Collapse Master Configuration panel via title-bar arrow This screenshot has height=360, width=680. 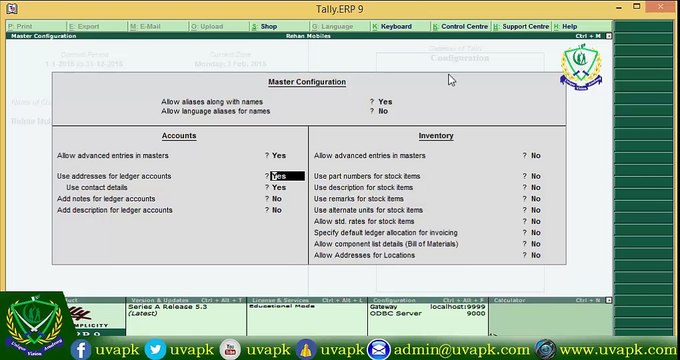[x=609, y=36]
